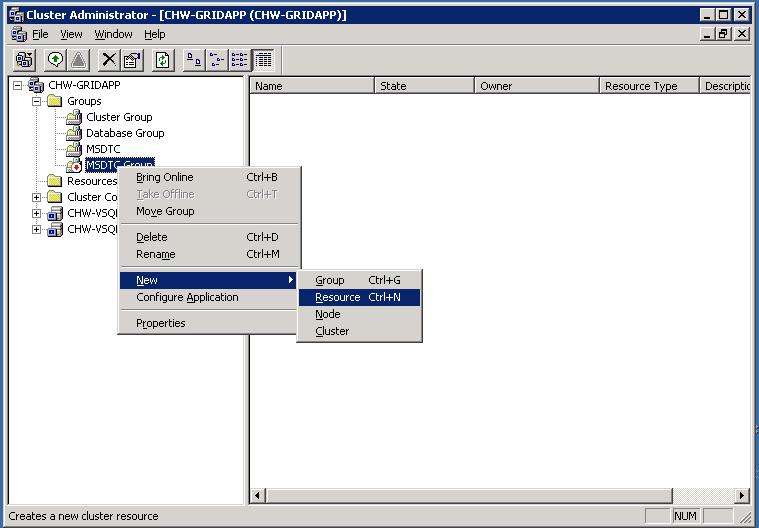
Task: Click the Cluster Configuration folder icon
Action: pos(55,197)
